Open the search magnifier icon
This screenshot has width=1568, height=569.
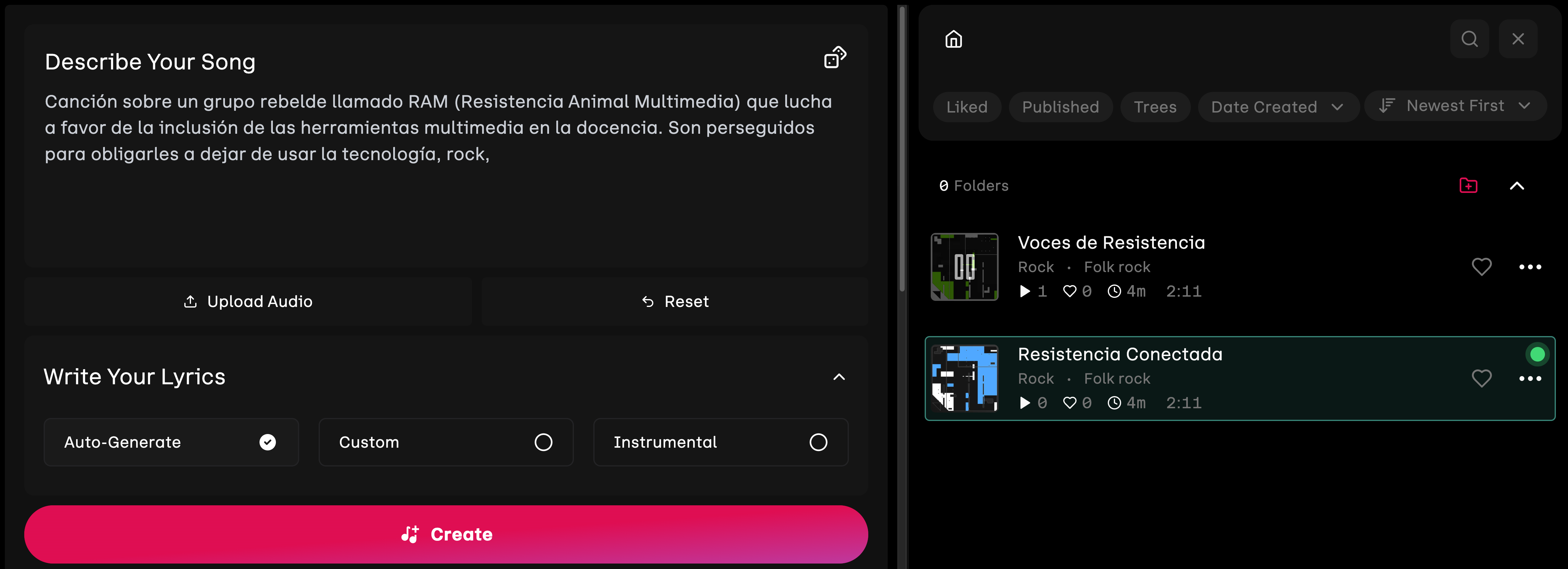(1469, 39)
